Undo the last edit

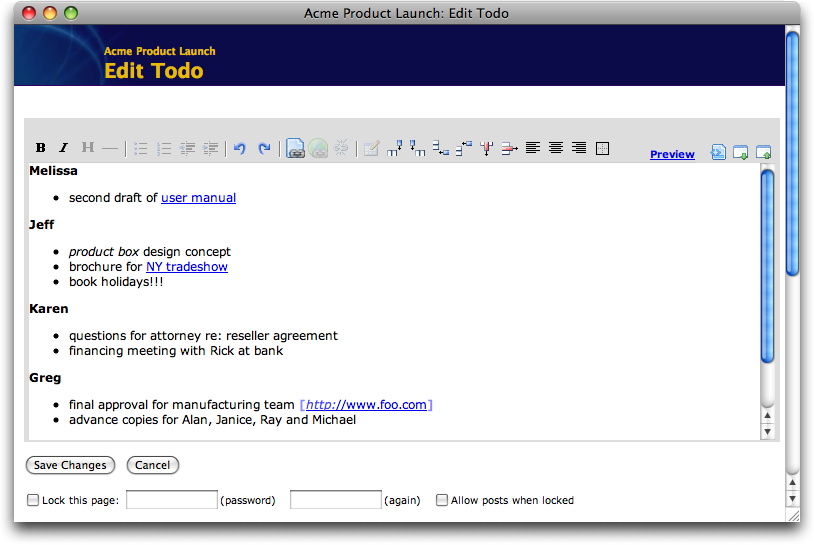[239, 148]
